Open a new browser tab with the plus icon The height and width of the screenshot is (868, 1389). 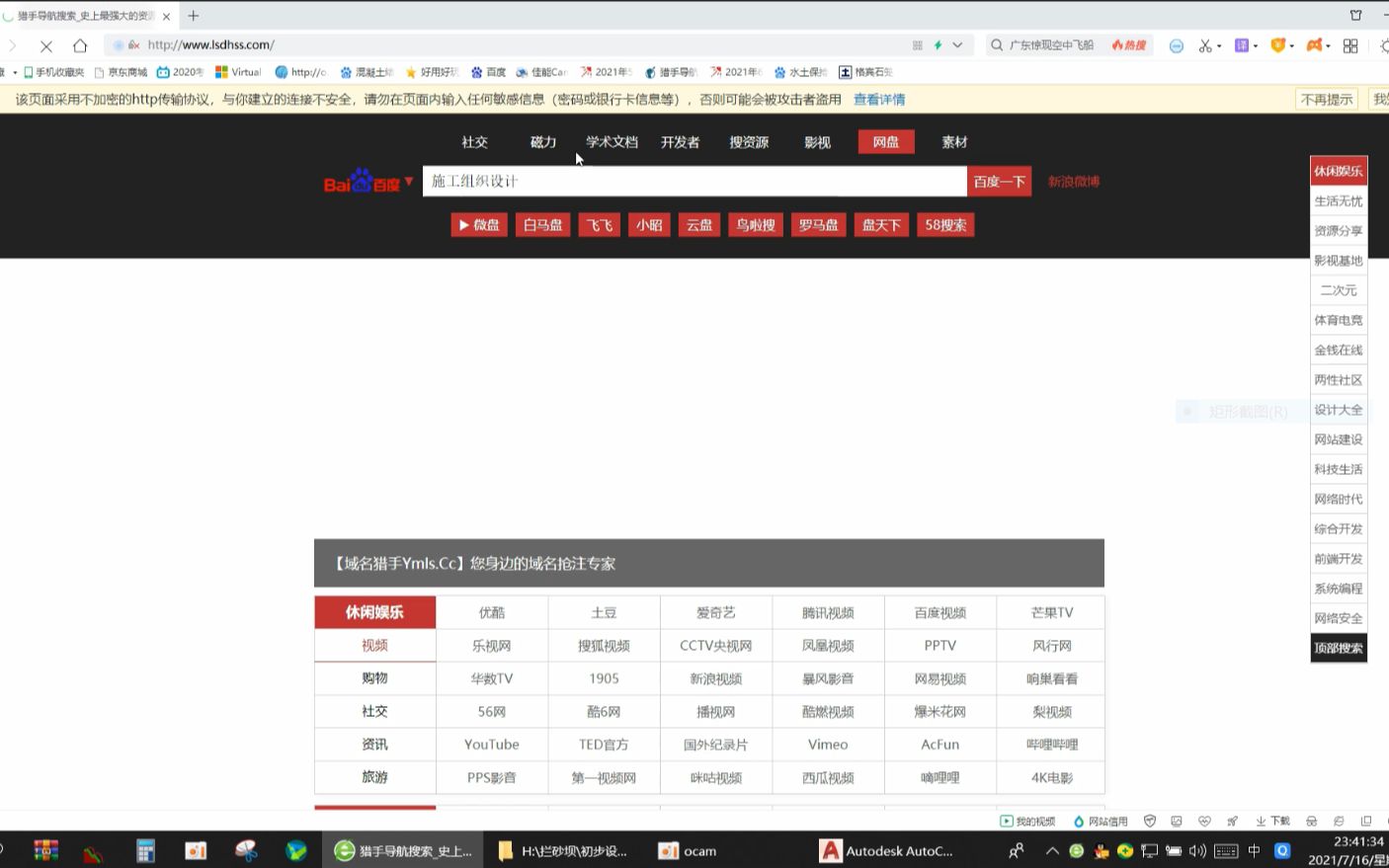pos(194,16)
